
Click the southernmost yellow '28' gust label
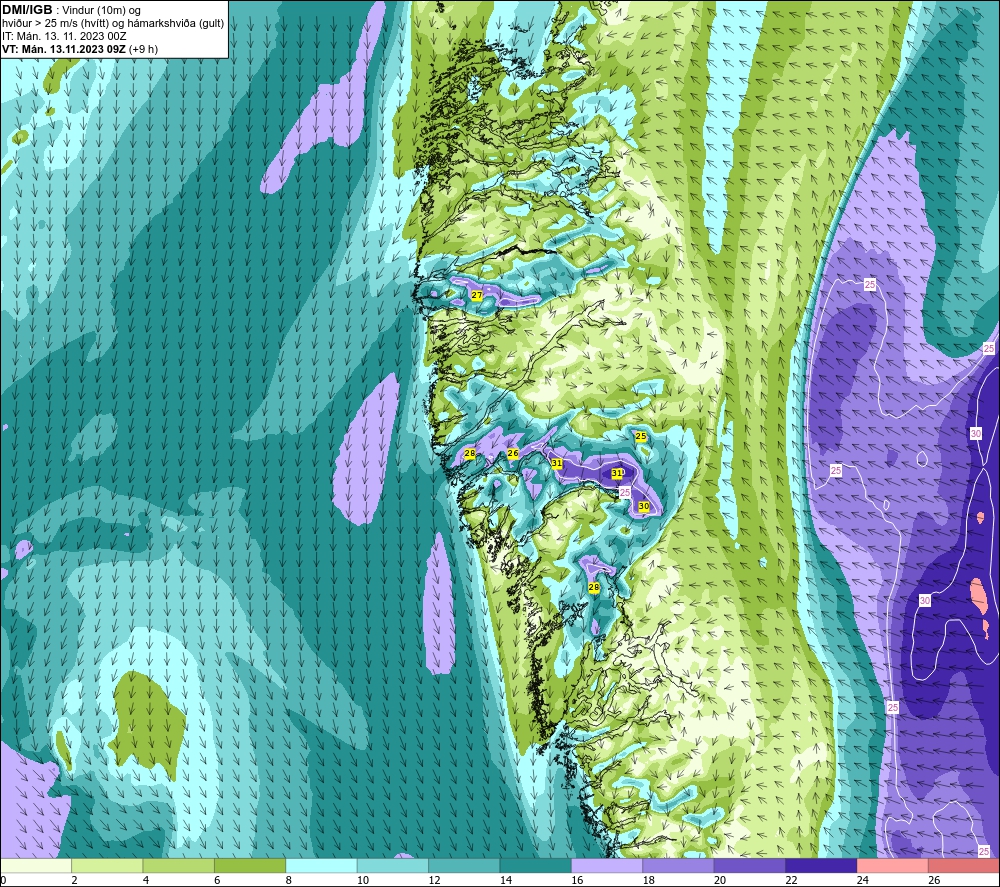[x=594, y=587]
